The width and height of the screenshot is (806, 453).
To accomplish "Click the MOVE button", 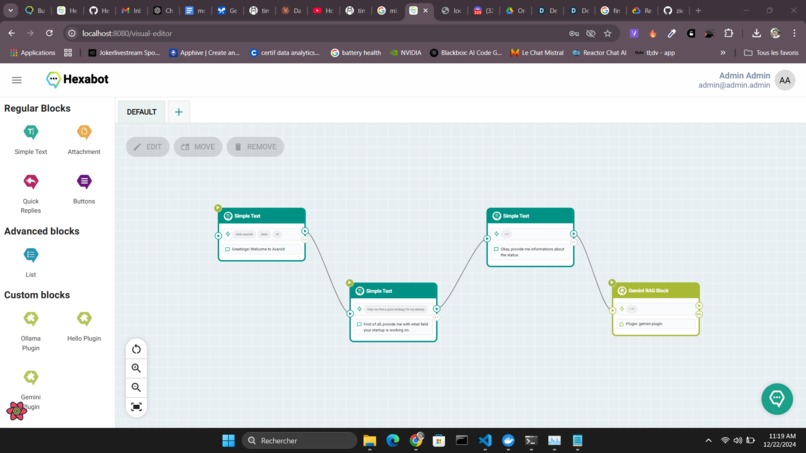I will point(198,147).
